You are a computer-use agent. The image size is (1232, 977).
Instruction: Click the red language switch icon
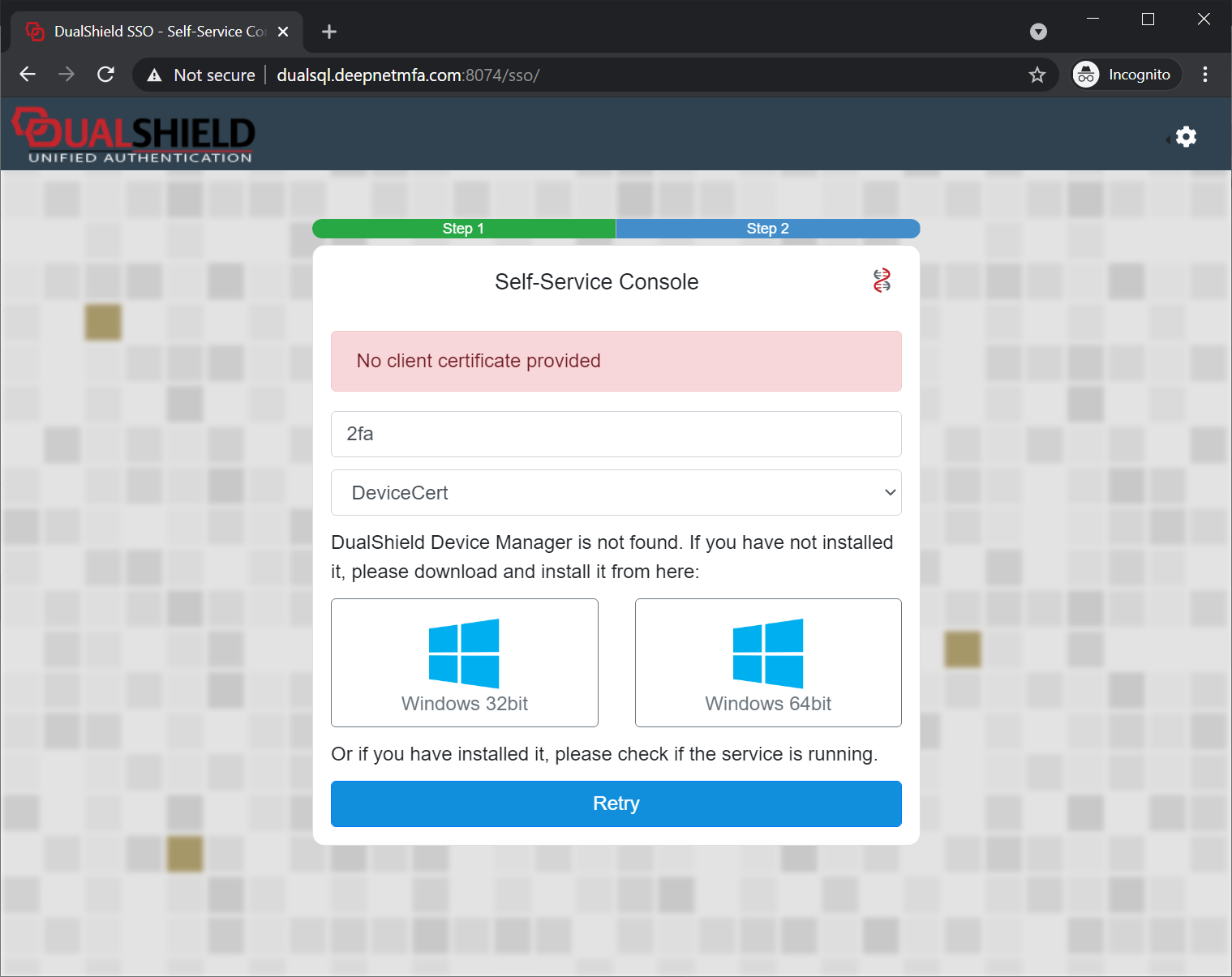pyautogui.click(x=882, y=281)
